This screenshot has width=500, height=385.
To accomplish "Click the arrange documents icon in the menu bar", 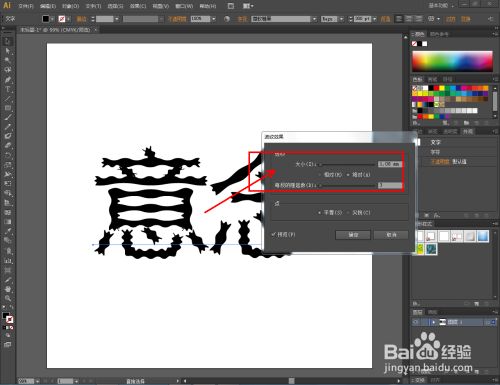I will [248, 6].
